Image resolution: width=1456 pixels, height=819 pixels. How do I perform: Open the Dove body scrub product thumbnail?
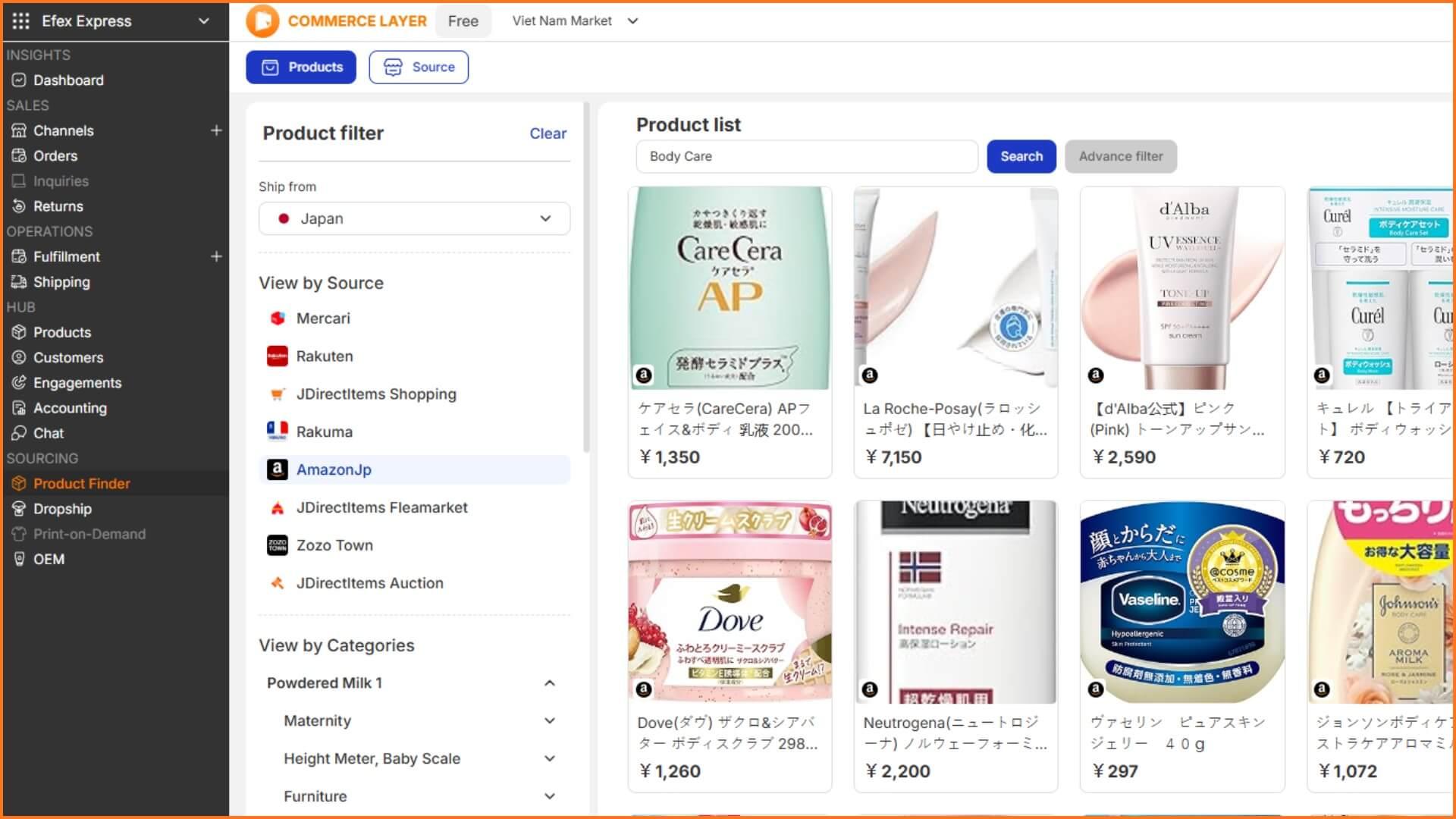point(730,601)
